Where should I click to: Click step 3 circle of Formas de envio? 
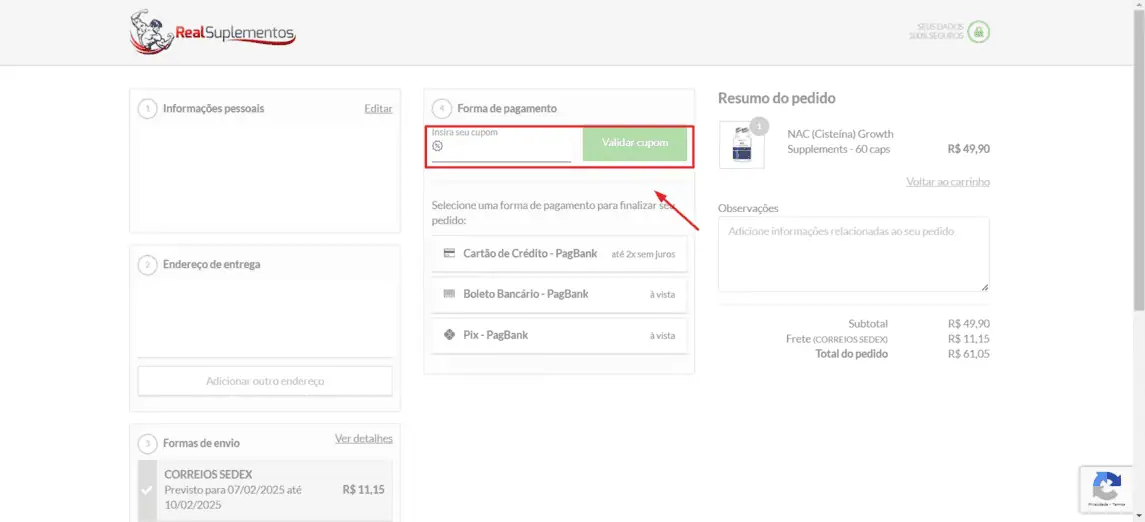coord(148,443)
